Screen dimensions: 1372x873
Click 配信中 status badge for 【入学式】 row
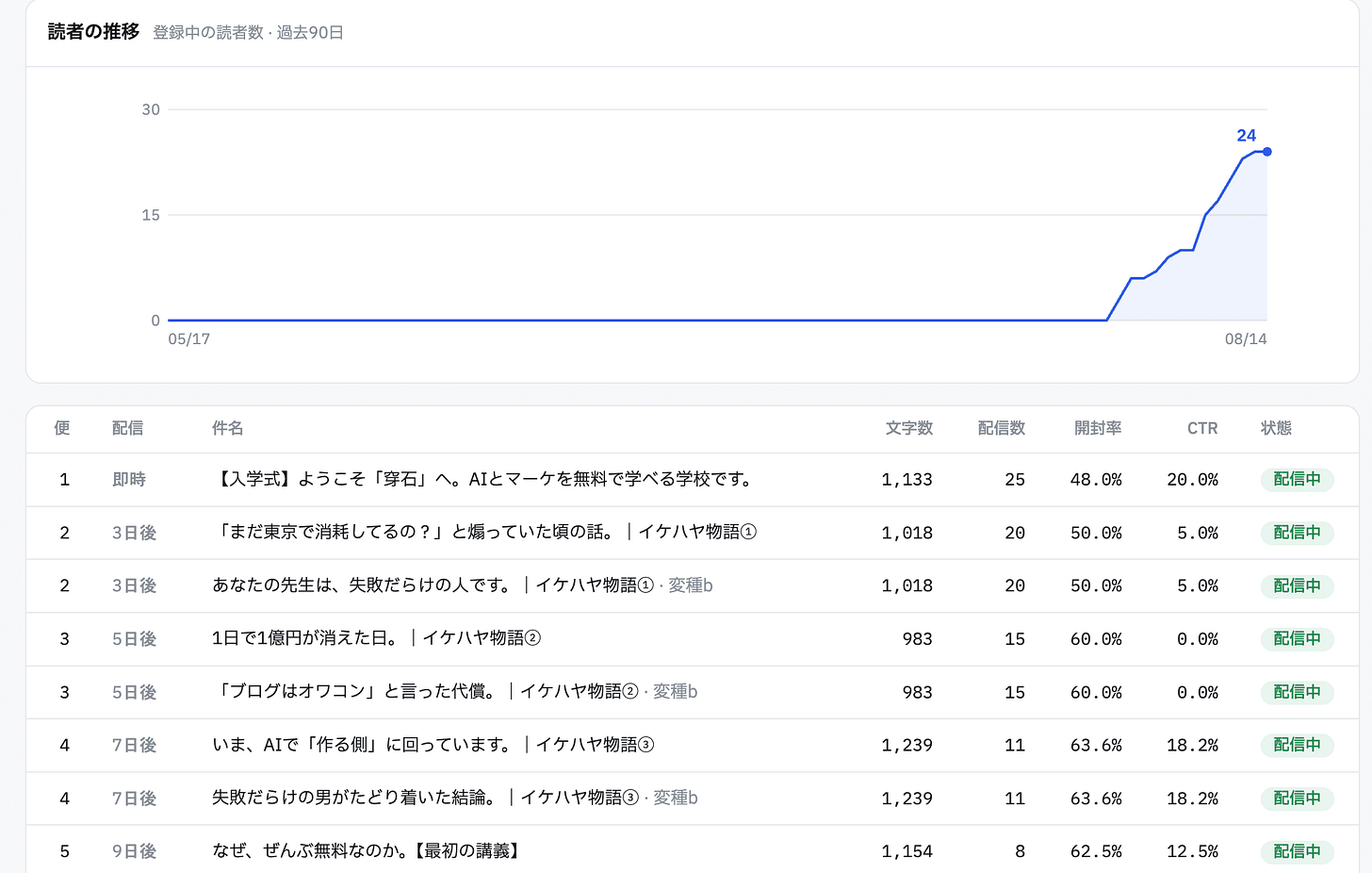[1297, 479]
